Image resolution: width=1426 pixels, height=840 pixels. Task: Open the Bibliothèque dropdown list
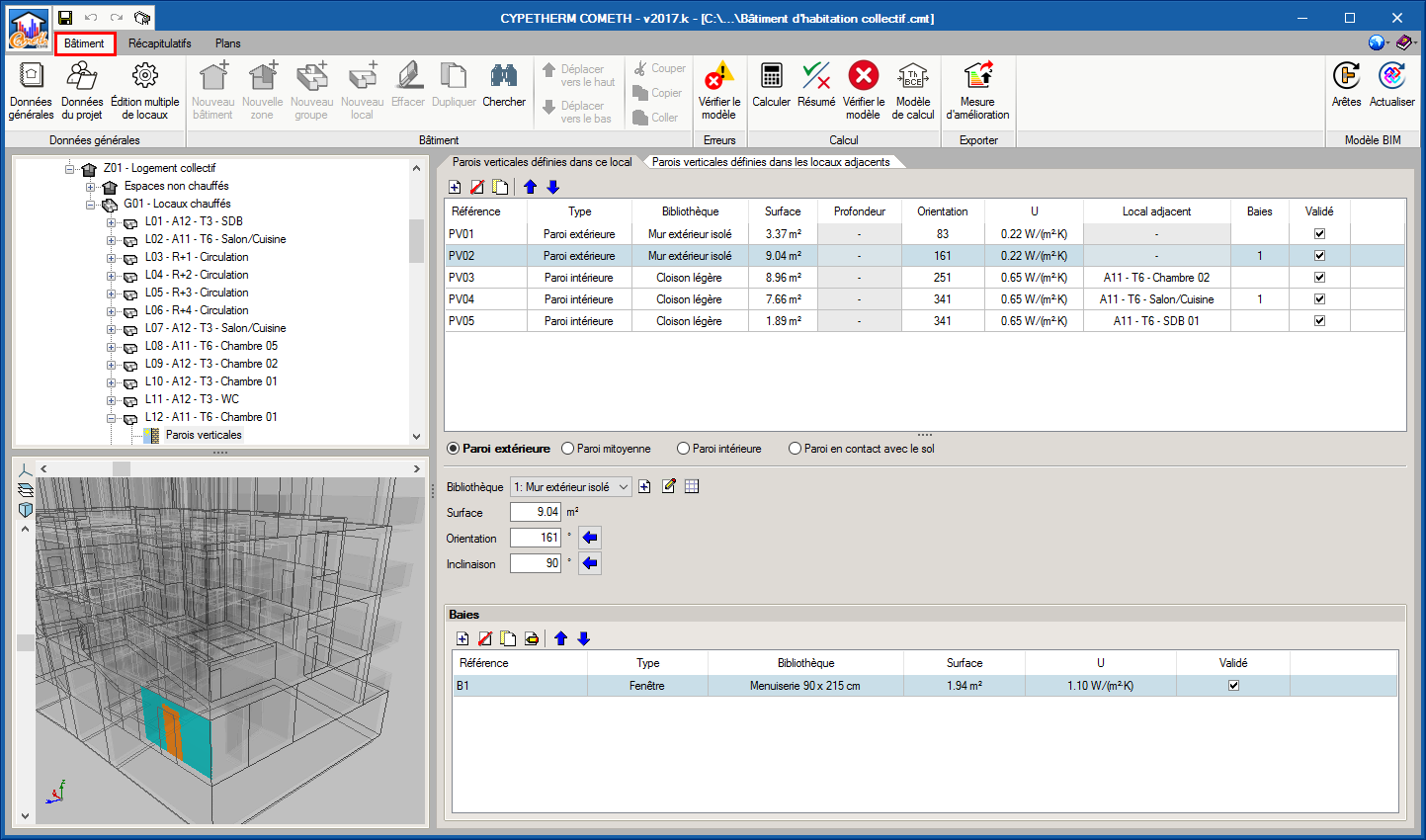pyautogui.click(x=623, y=487)
